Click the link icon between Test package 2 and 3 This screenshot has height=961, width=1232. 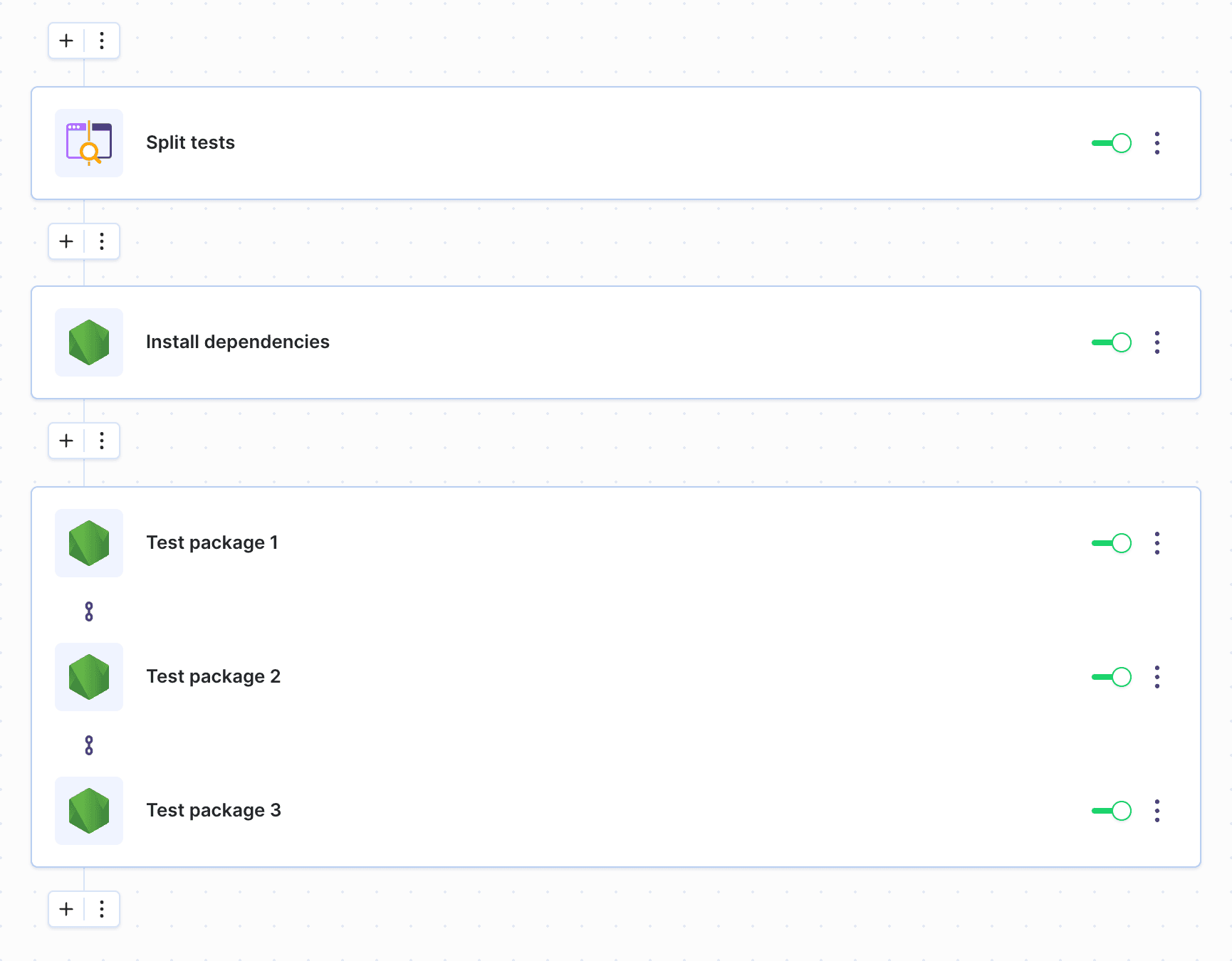pyautogui.click(x=88, y=745)
